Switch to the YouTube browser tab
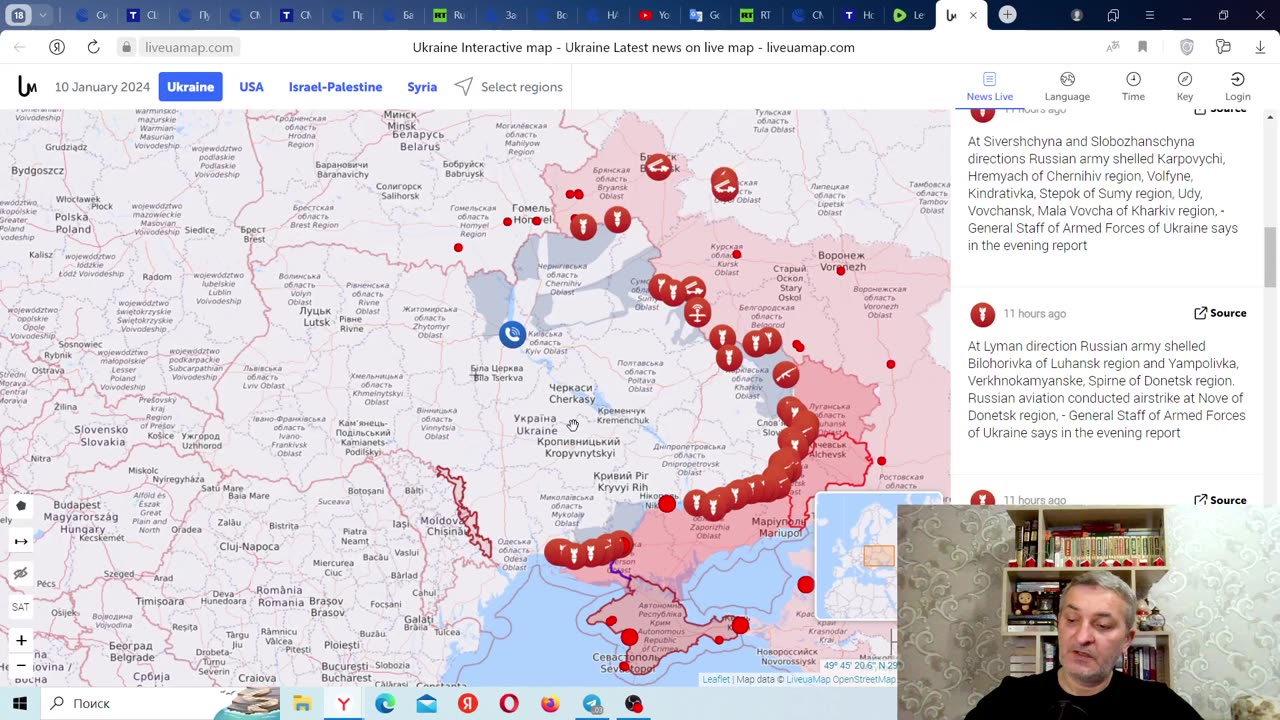This screenshot has height=720, width=1280. 654,15
